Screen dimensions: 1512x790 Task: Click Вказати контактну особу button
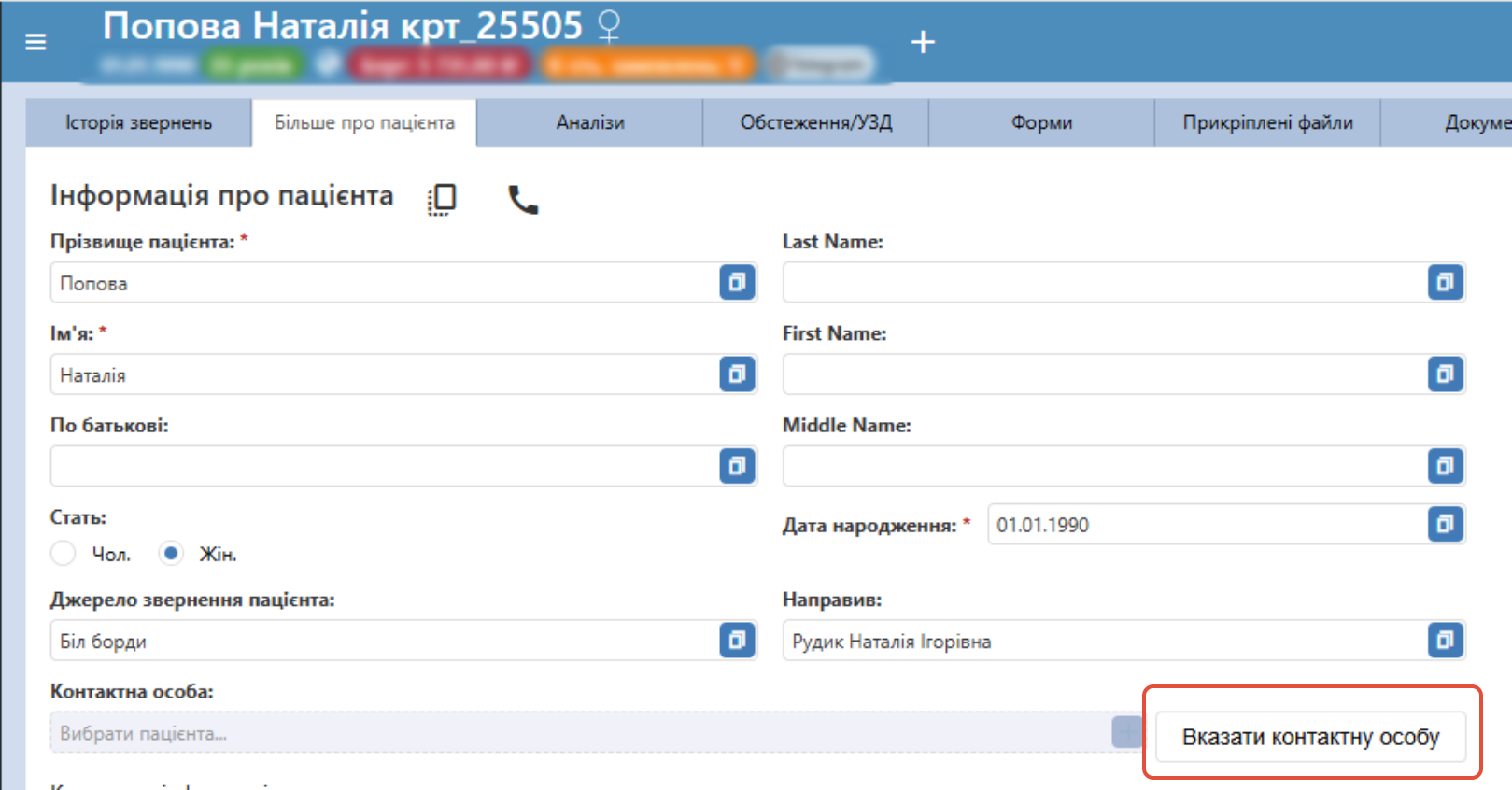[x=1310, y=738]
